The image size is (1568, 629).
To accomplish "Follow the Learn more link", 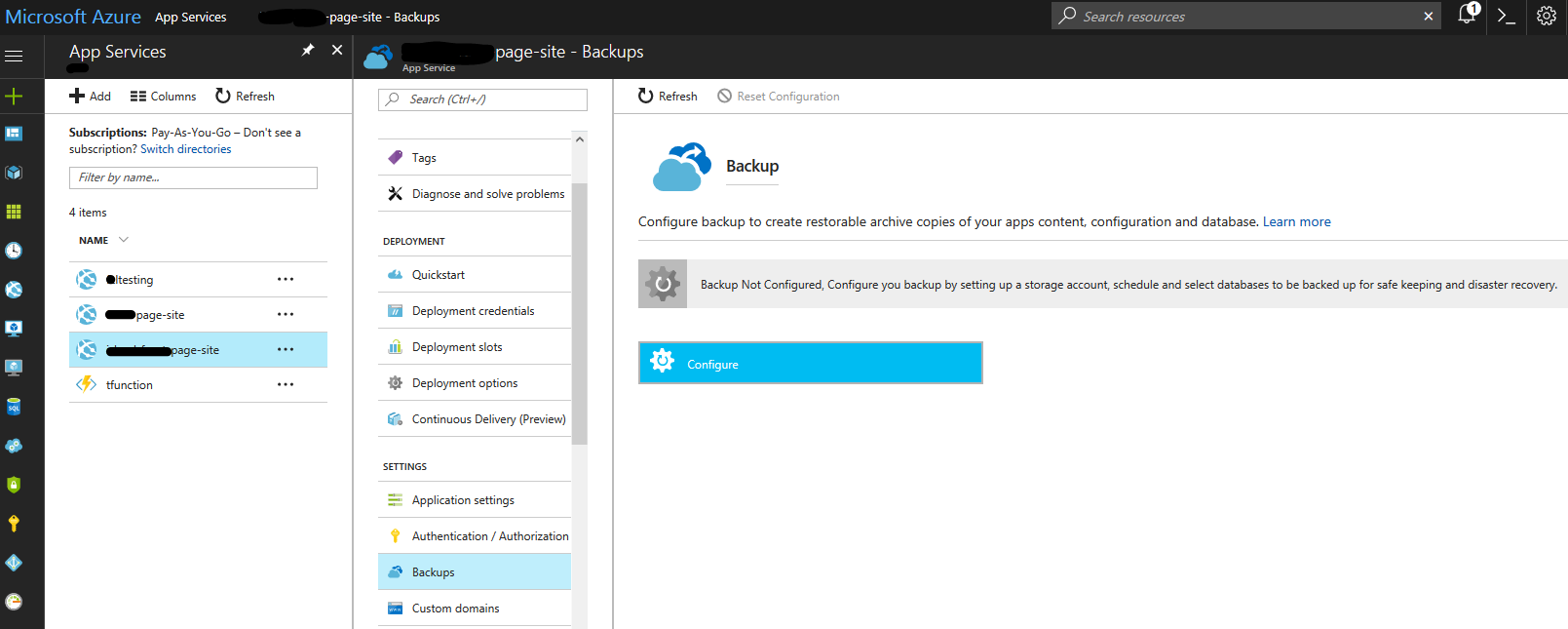I will 1296,222.
